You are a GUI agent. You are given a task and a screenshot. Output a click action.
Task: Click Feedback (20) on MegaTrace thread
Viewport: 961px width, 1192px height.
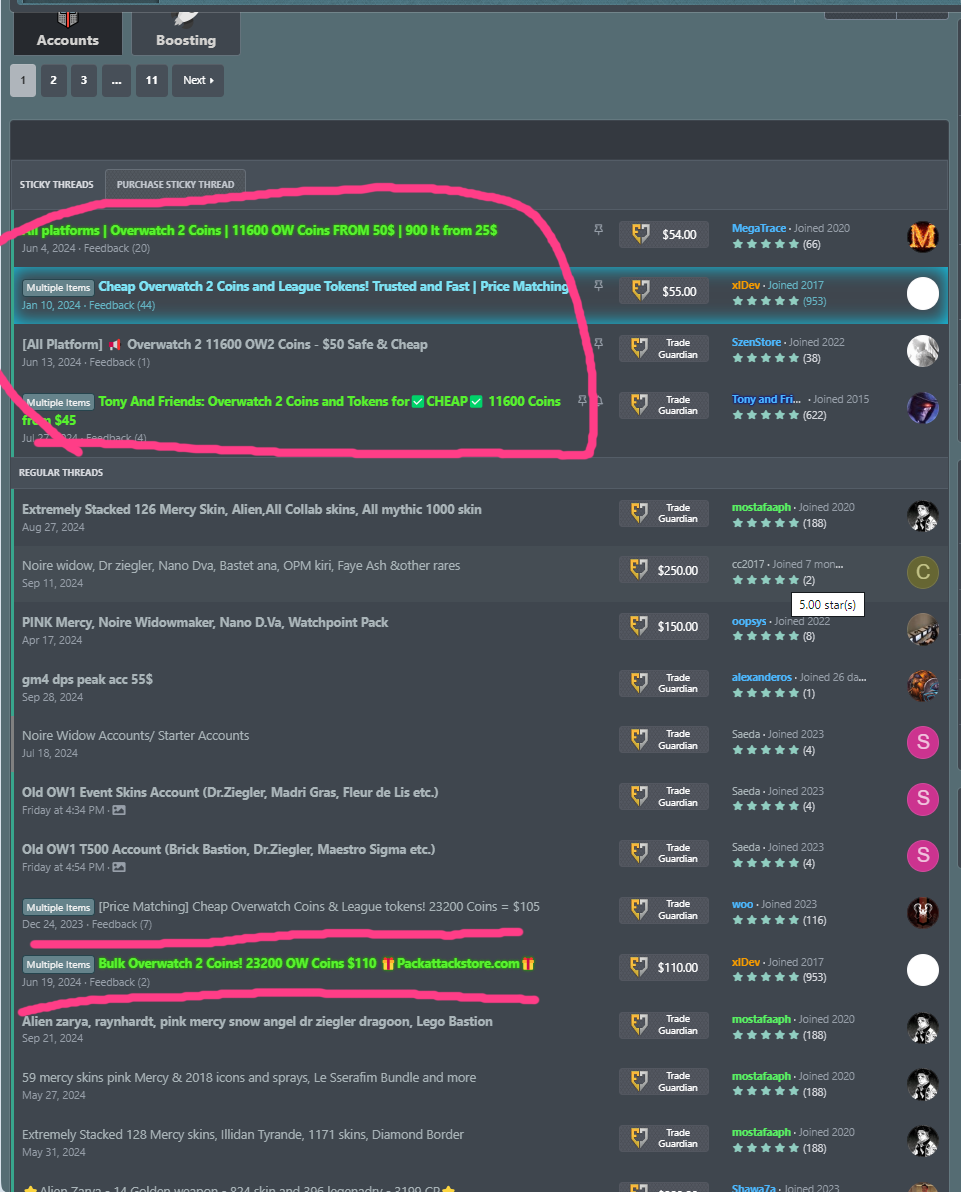click(x=117, y=249)
